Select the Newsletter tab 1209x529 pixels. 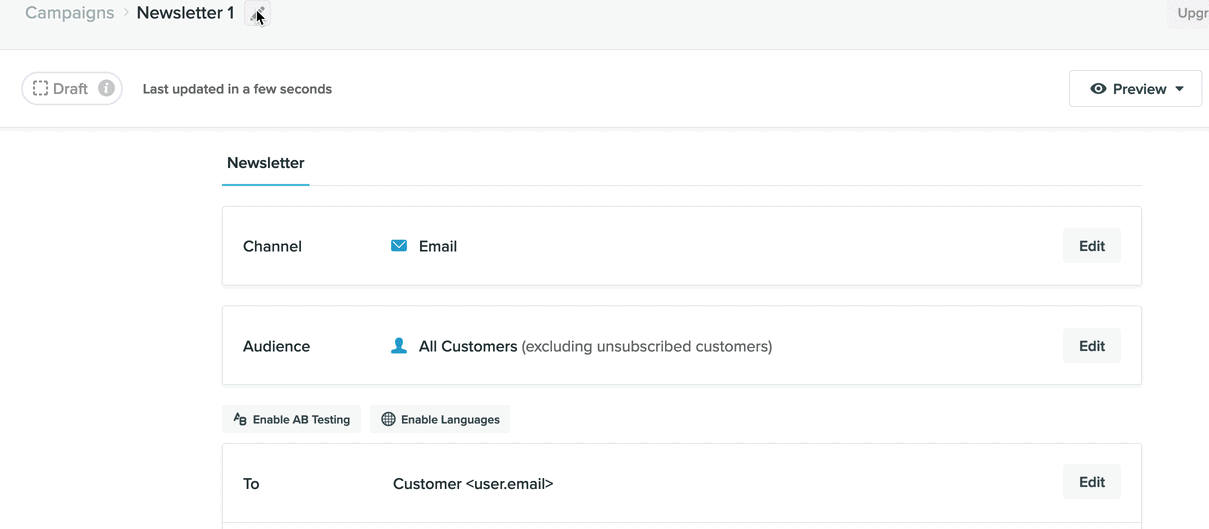266,163
